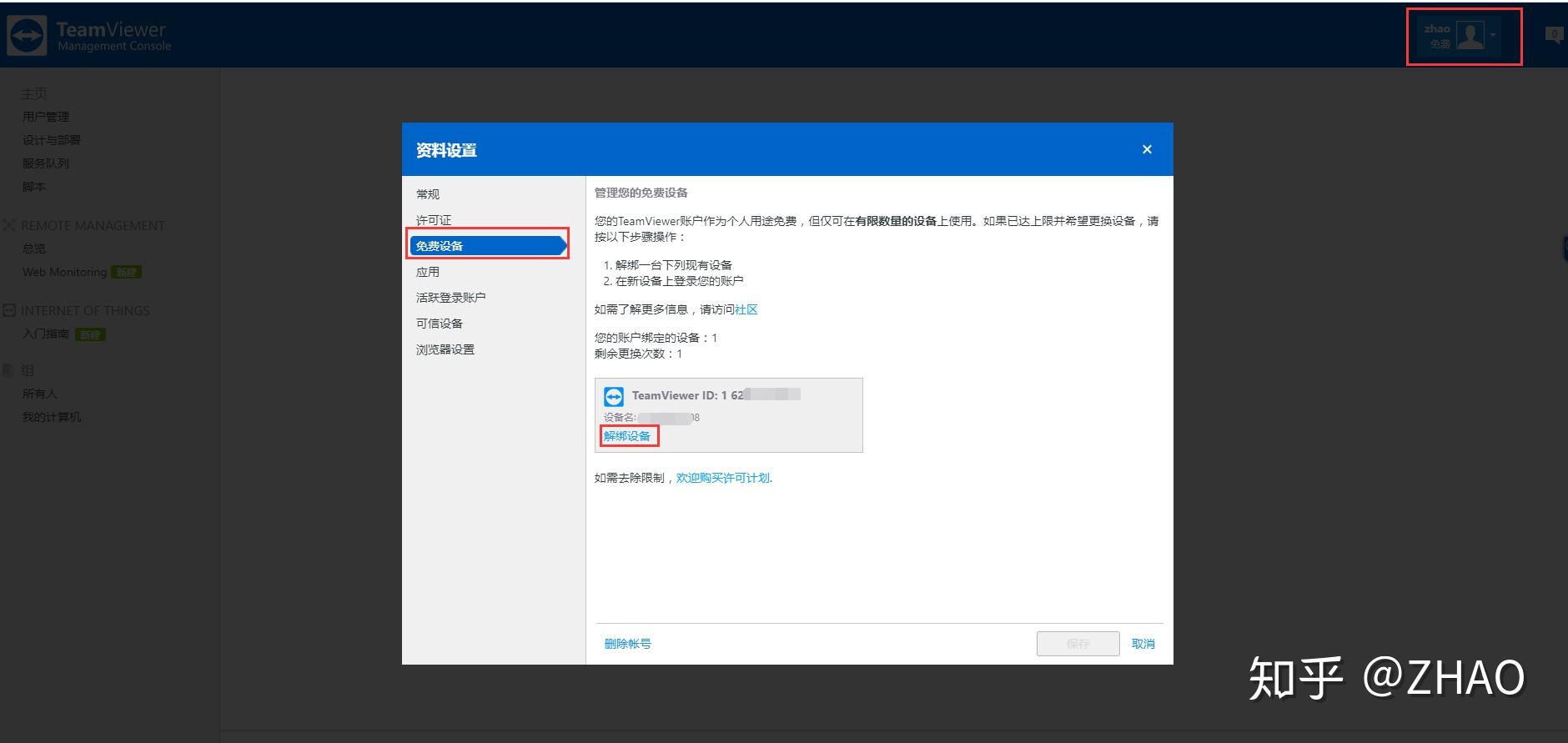Screen dimensions: 1568x743
Task: Open the 社区 community link
Action: [x=746, y=309]
